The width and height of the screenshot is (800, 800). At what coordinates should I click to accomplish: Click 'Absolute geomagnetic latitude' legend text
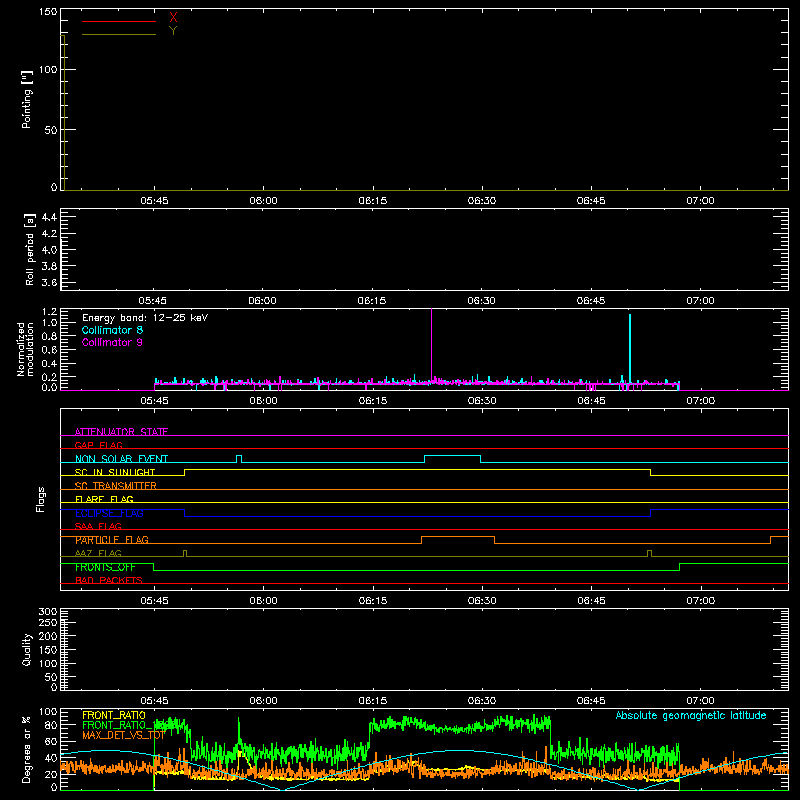tap(691, 715)
